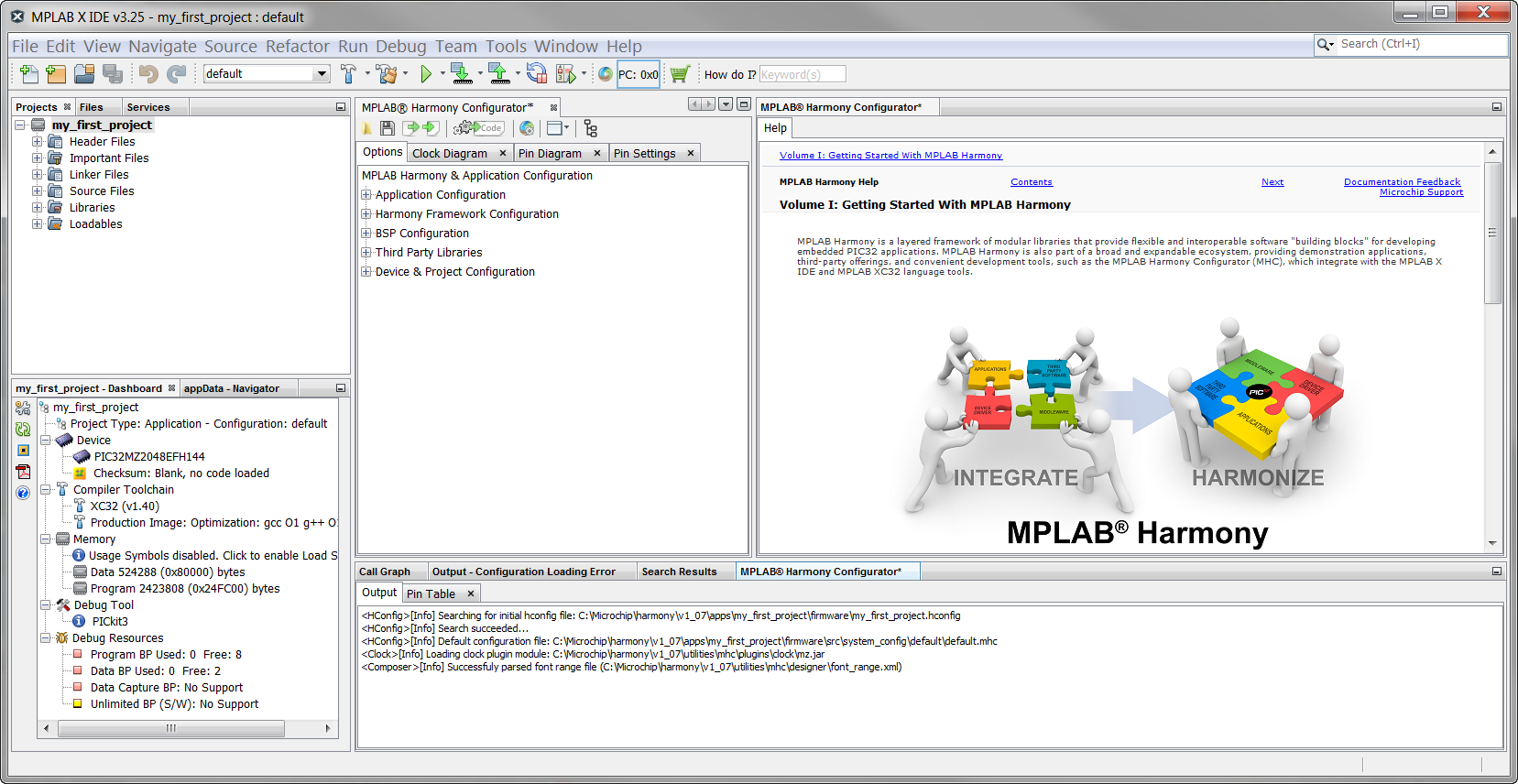Click the Generate Code gear icon
Image resolution: width=1518 pixels, height=784 pixels.
(x=478, y=129)
